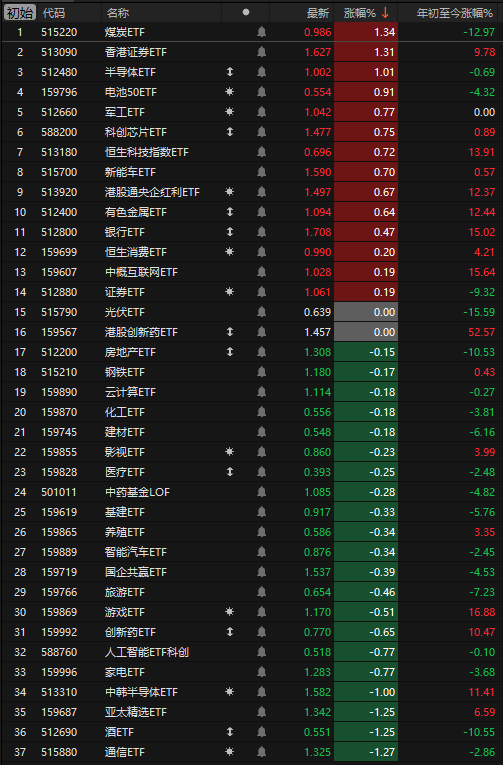The width and height of the screenshot is (503, 765).
Task: Toggle sort direction arrow on 涨幅% header
Action: [x=385, y=13]
